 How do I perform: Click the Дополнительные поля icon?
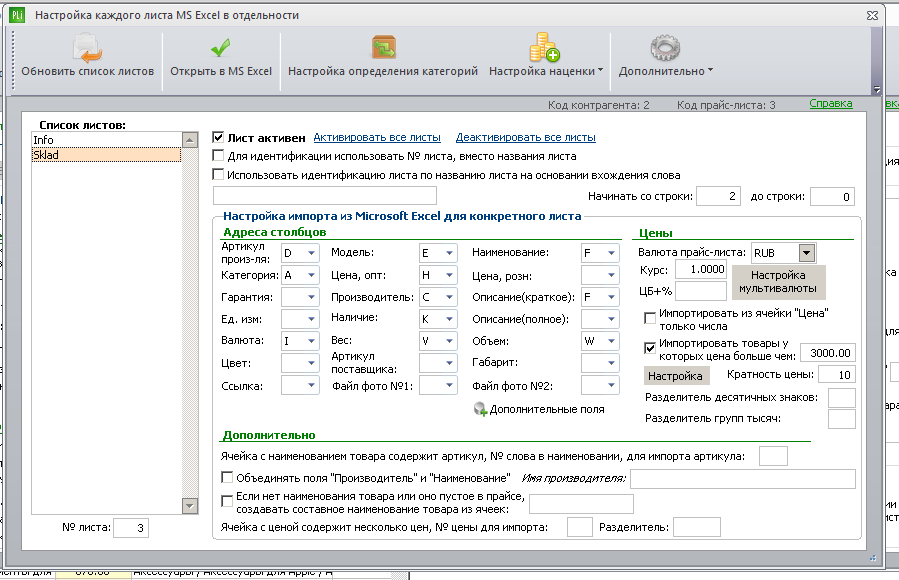pyautogui.click(x=480, y=409)
